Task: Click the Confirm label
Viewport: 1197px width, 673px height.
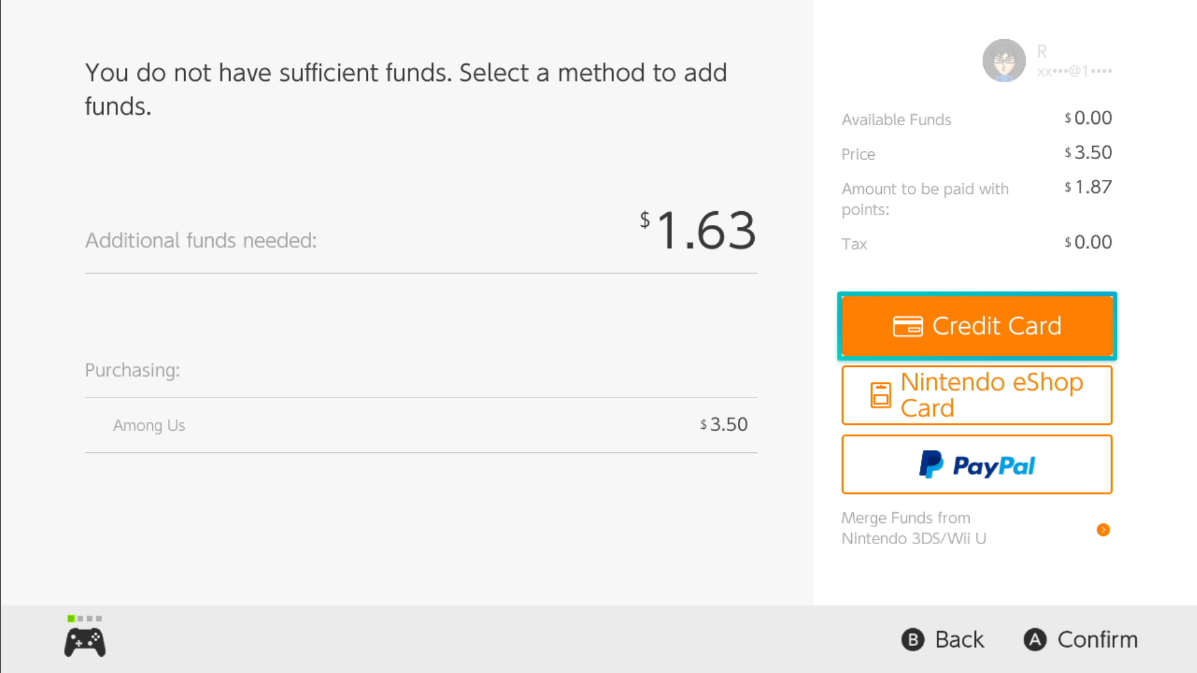Action: point(1097,640)
